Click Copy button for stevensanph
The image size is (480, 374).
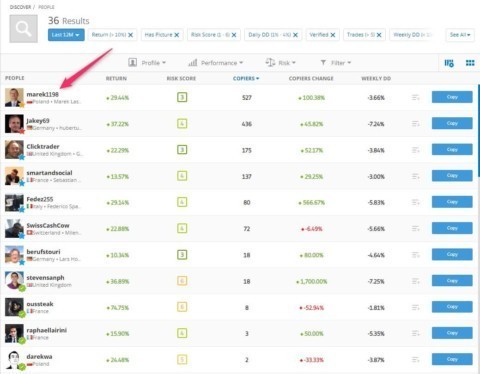click(452, 281)
